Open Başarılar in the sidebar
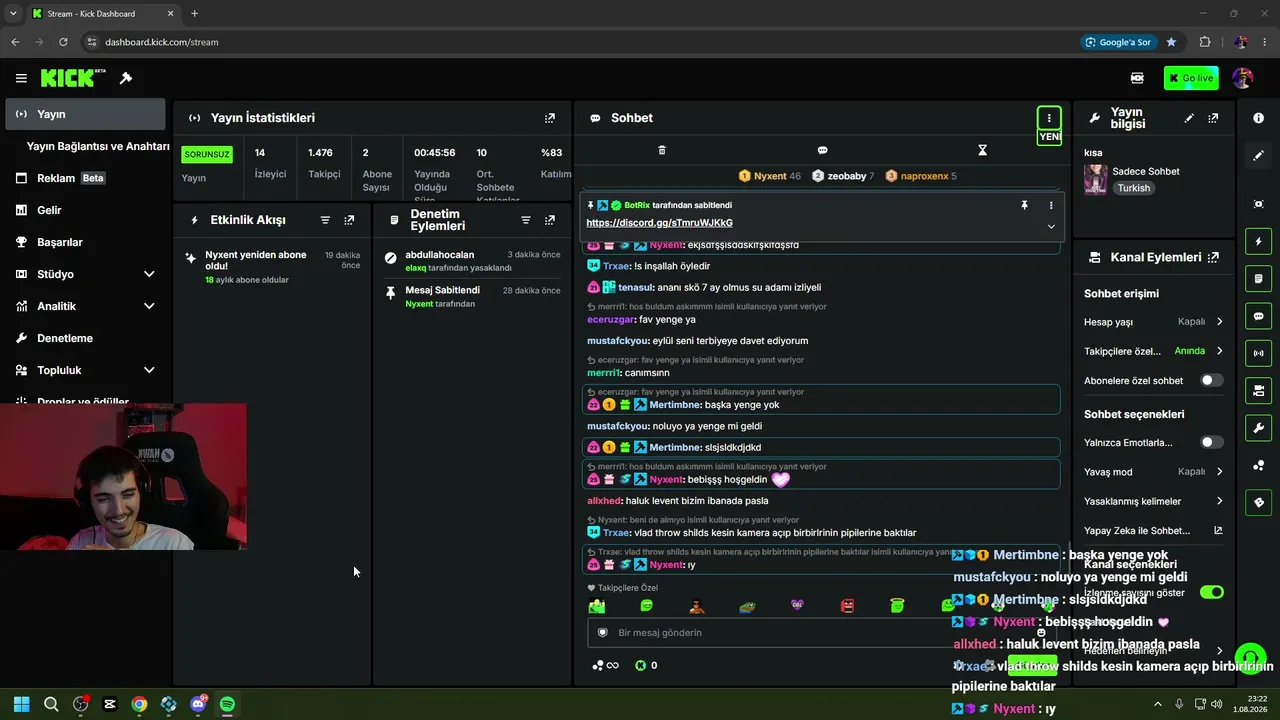Image resolution: width=1280 pixels, height=720 pixels. [85, 242]
